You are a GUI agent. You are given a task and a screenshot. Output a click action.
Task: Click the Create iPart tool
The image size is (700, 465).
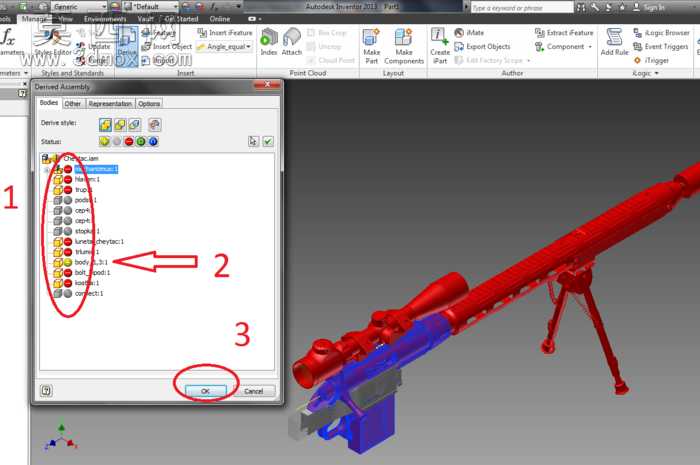point(439,46)
